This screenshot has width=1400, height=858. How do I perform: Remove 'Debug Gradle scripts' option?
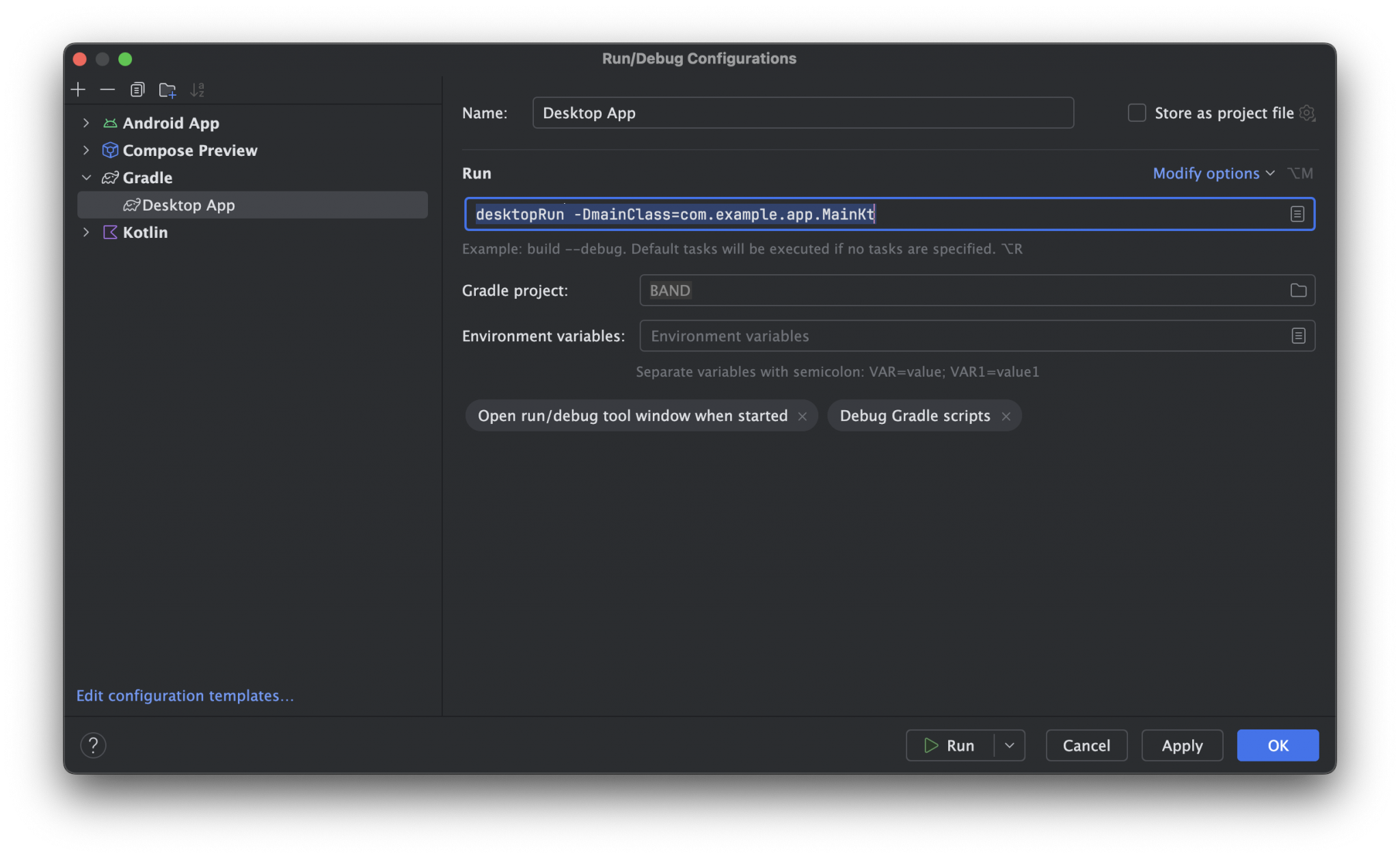coord(1006,416)
